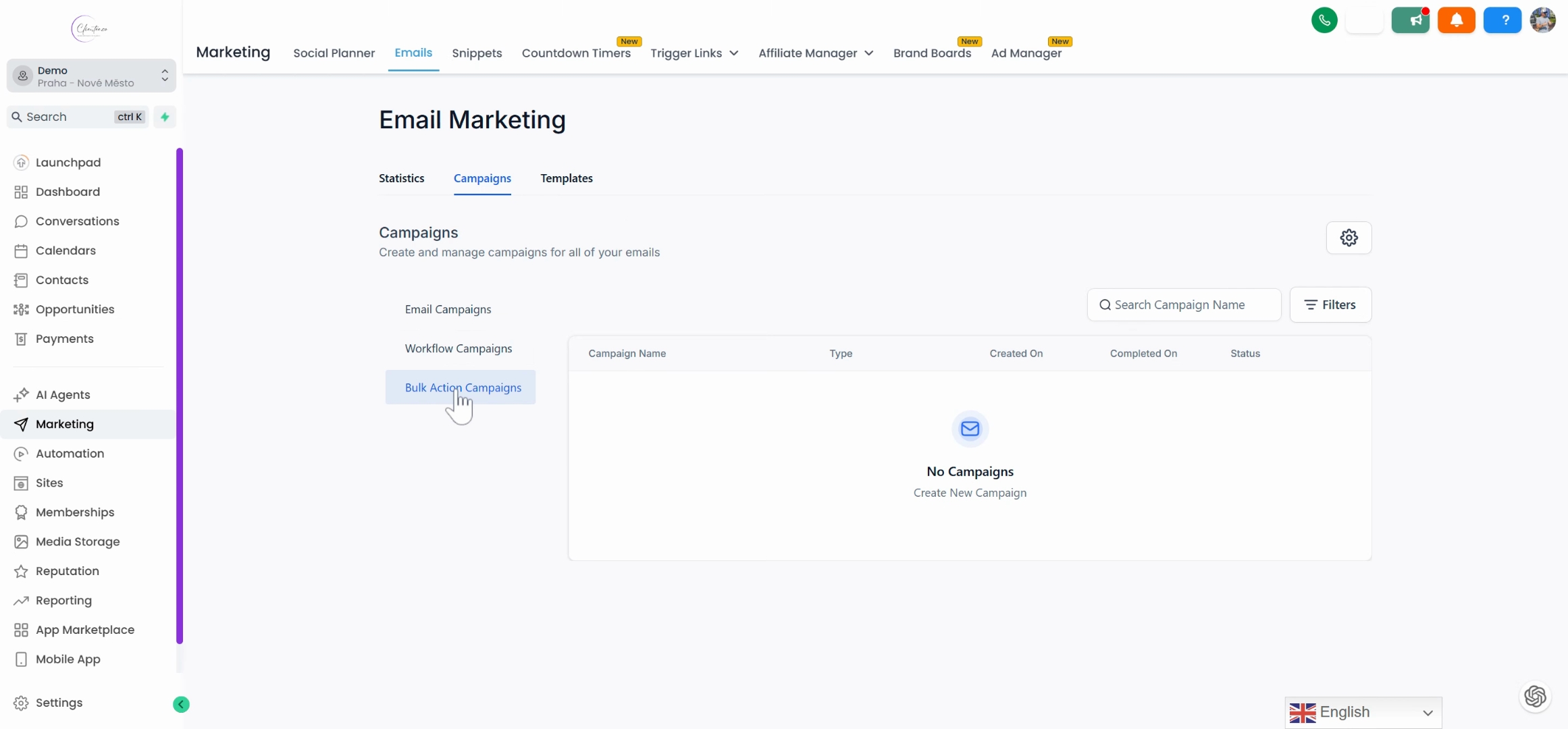Screen dimensions: 1568x729
Task: Open Memberships in the sidebar
Action: pos(75,512)
